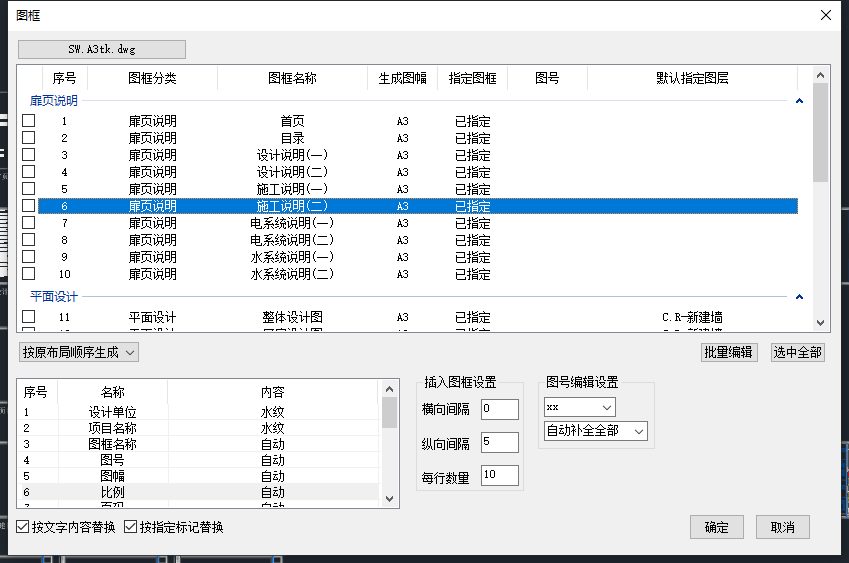Open the 自动补全全部 dropdown
Image resolution: width=849 pixels, height=563 pixels.
tap(596, 431)
